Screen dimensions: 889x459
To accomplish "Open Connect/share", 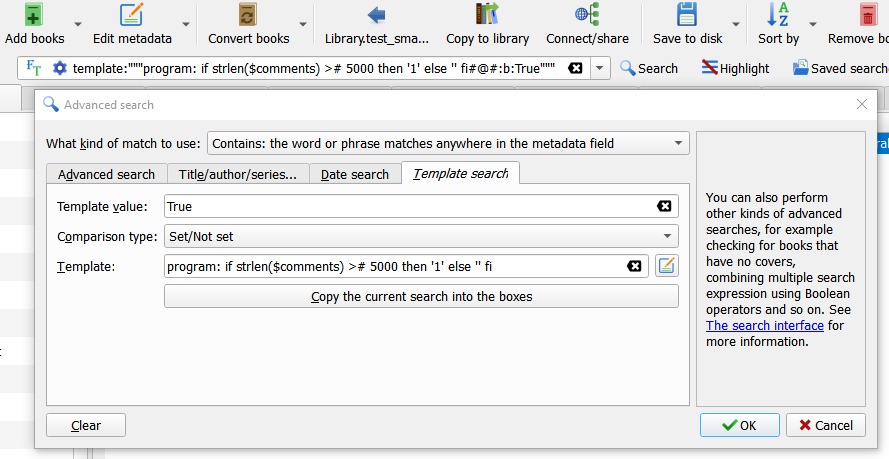I will pyautogui.click(x=587, y=15).
